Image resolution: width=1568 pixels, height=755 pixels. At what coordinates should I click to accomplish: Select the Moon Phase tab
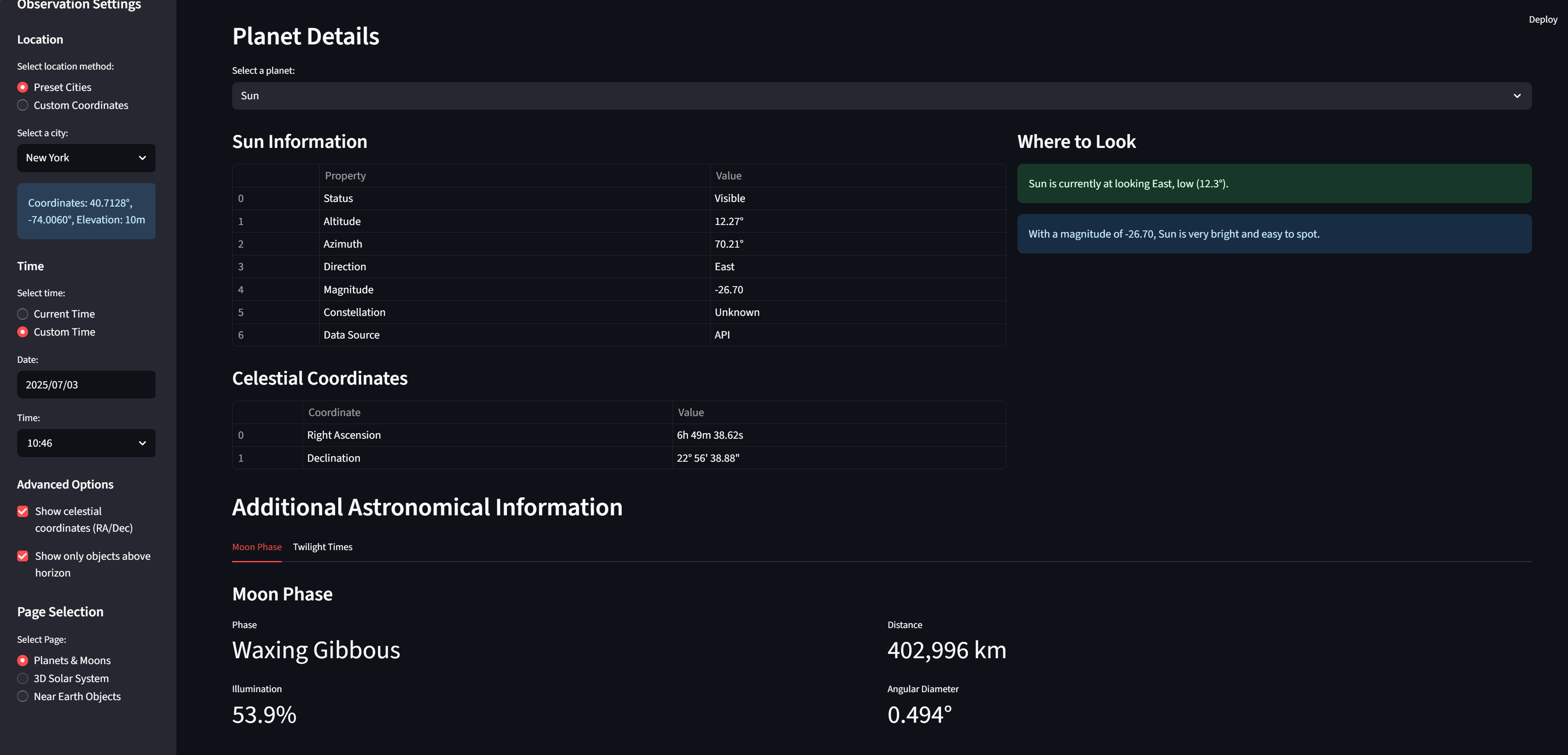[x=256, y=547]
